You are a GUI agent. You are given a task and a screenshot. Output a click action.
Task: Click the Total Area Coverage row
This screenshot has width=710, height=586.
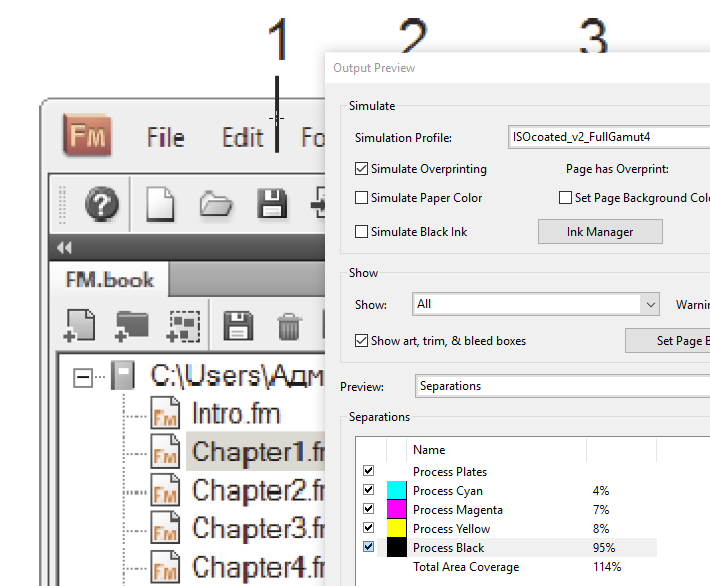[507, 567]
